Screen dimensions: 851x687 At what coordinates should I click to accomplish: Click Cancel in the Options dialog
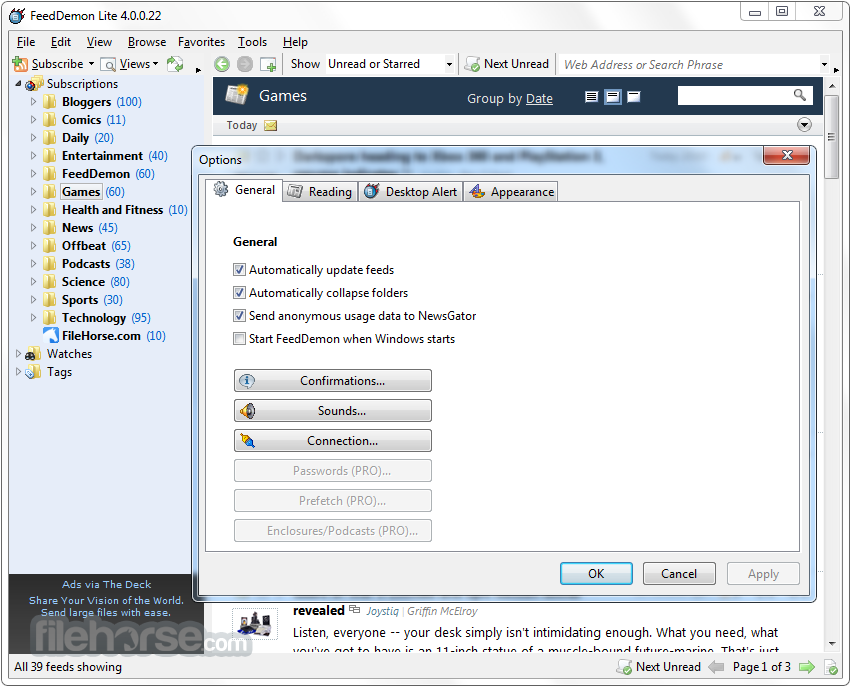click(x=679, y=574)
